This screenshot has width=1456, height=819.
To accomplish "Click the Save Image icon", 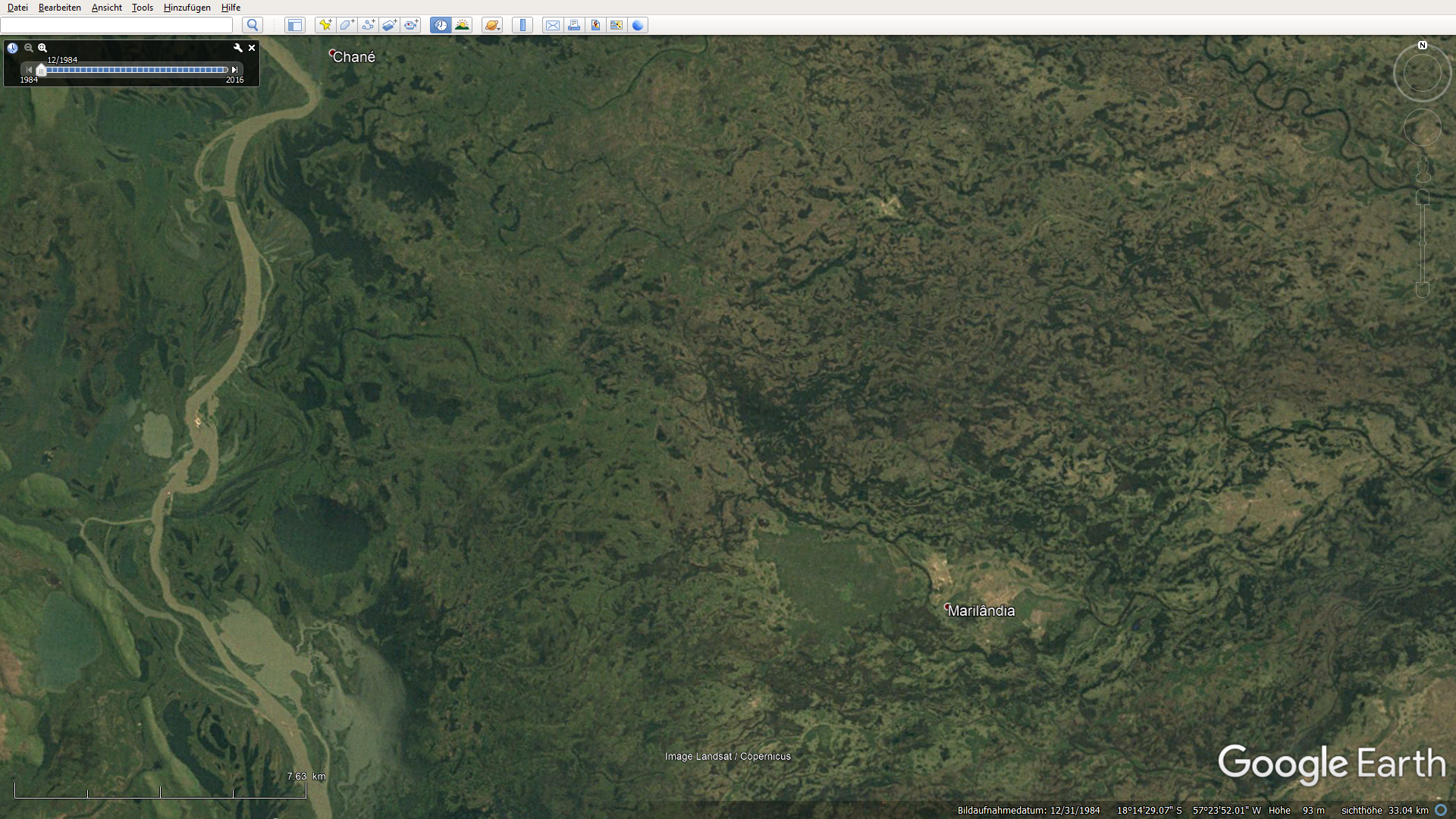I will point(595,25).
